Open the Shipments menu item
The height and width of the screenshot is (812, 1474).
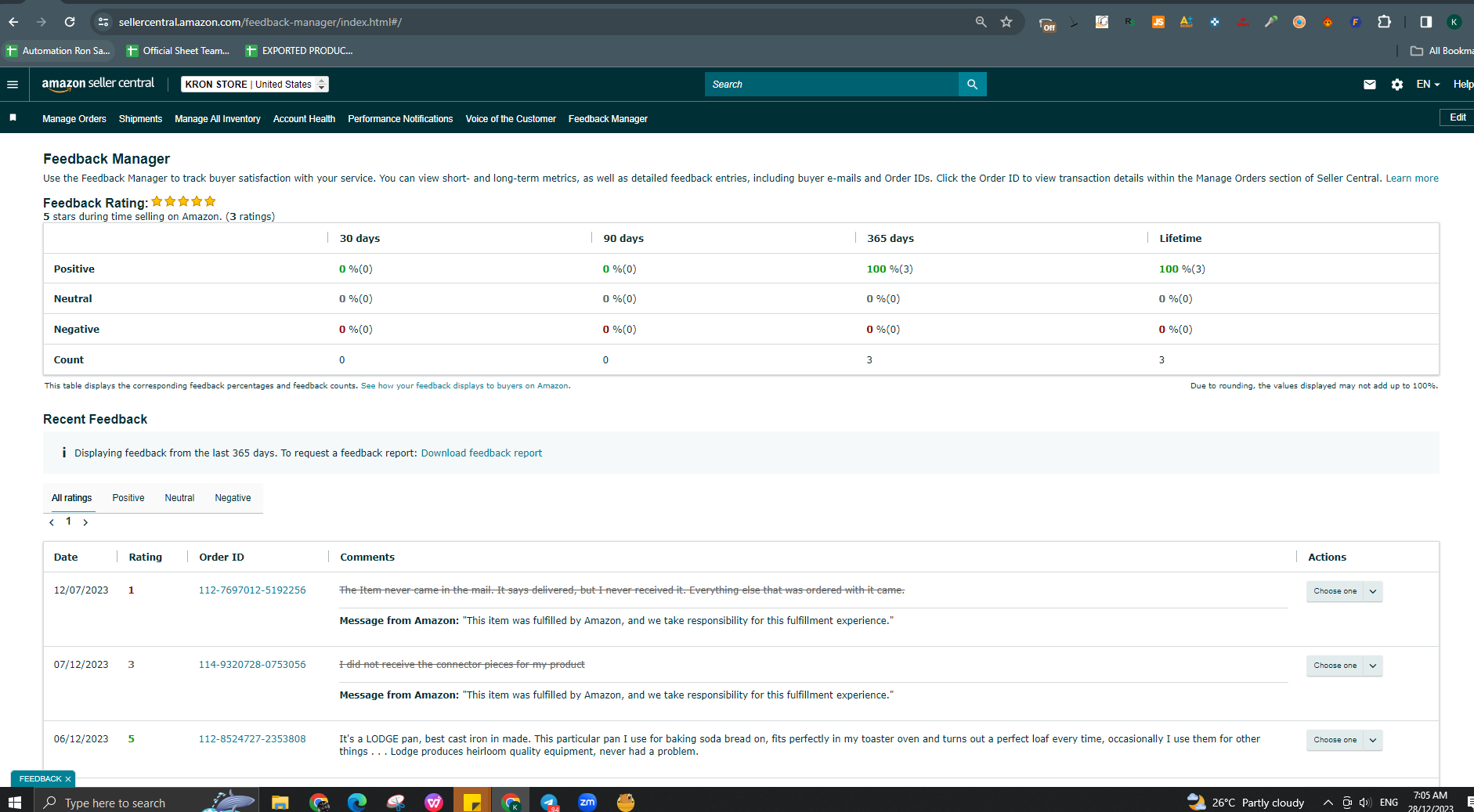coord(140,119)
